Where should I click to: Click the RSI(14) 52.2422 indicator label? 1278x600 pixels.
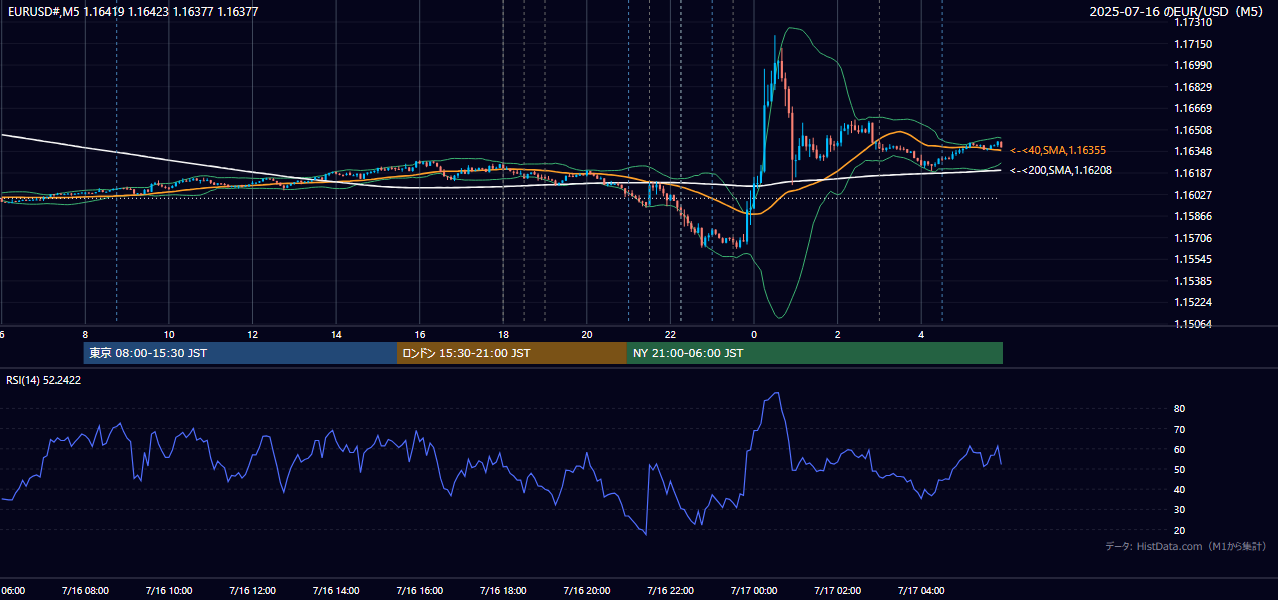pos(44,380)
